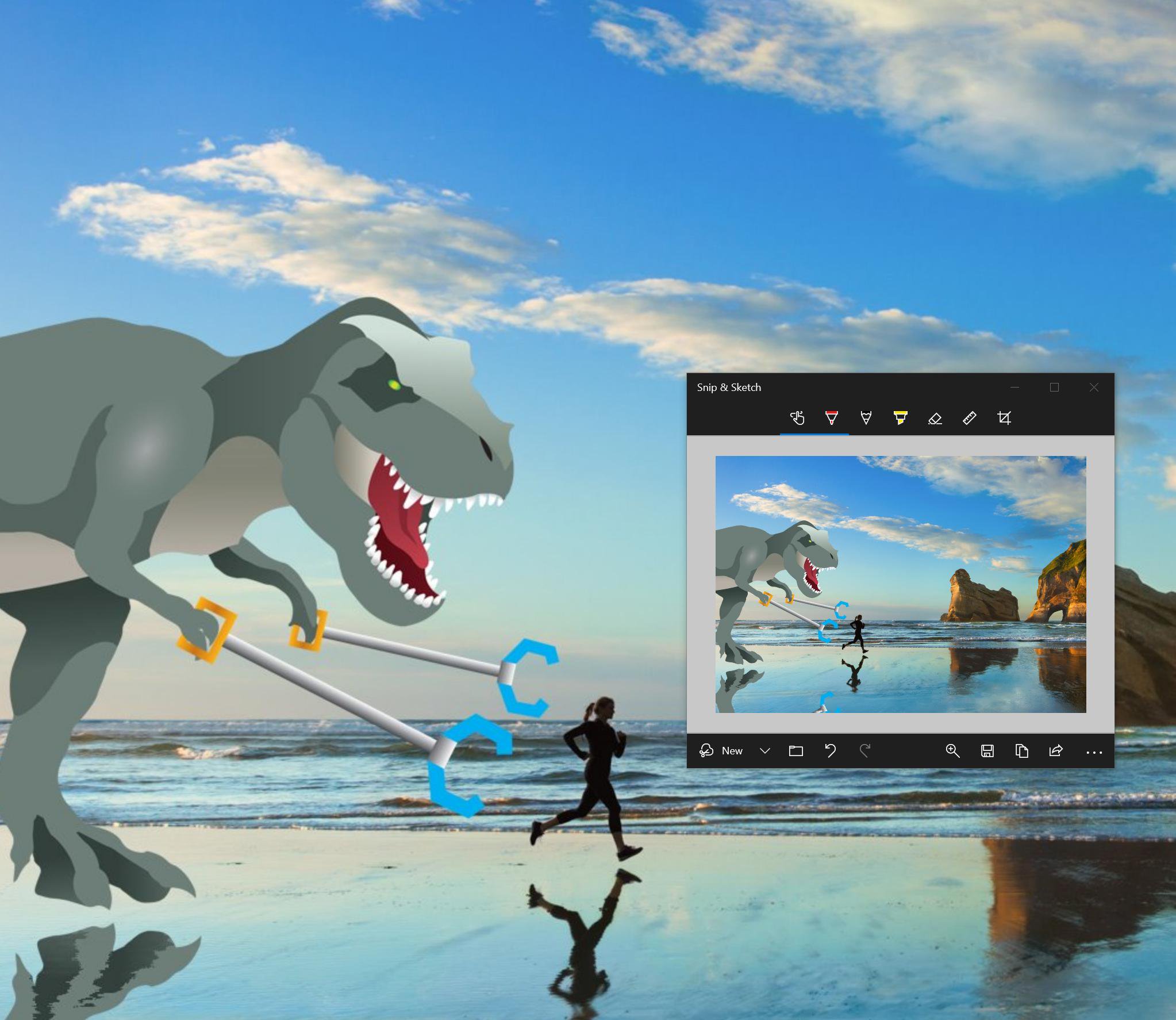Screen dimensions: 1176x1020
Task: Select the Crop tool
Action: coord(1002,418)
